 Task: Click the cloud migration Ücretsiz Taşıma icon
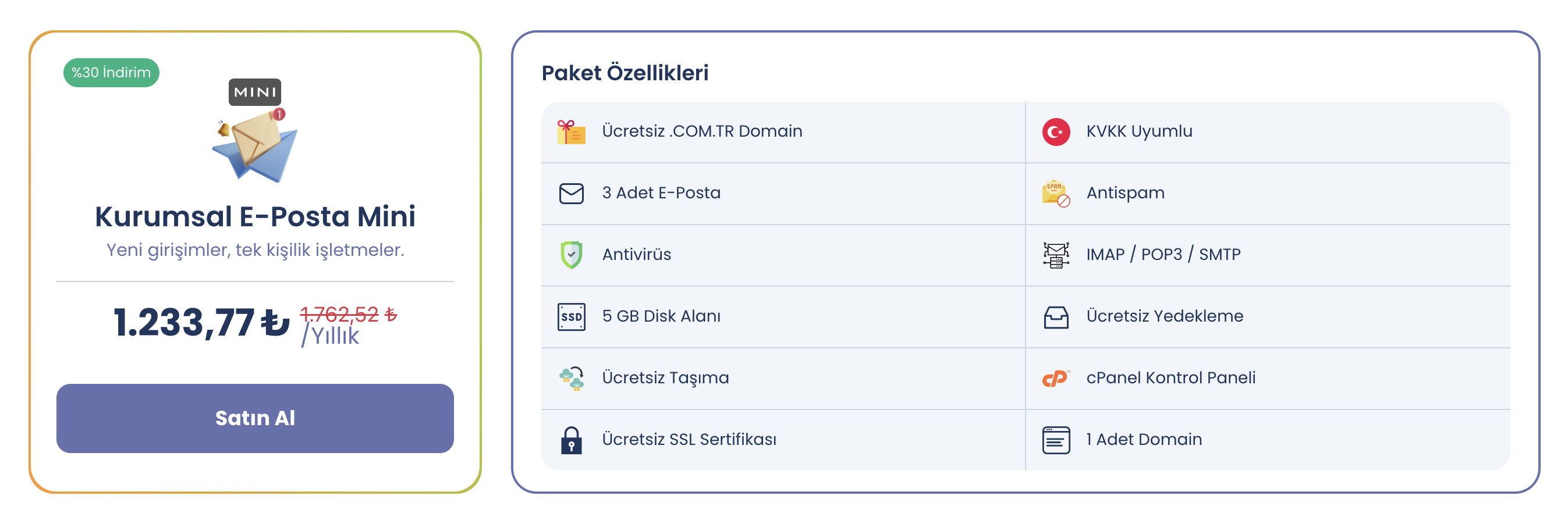tap(571, 378)
